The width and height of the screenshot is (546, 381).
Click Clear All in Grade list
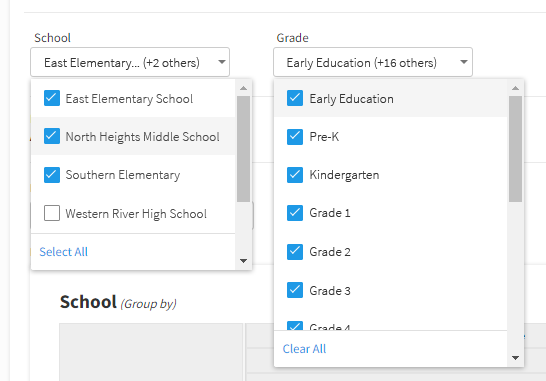pos(304,349)
